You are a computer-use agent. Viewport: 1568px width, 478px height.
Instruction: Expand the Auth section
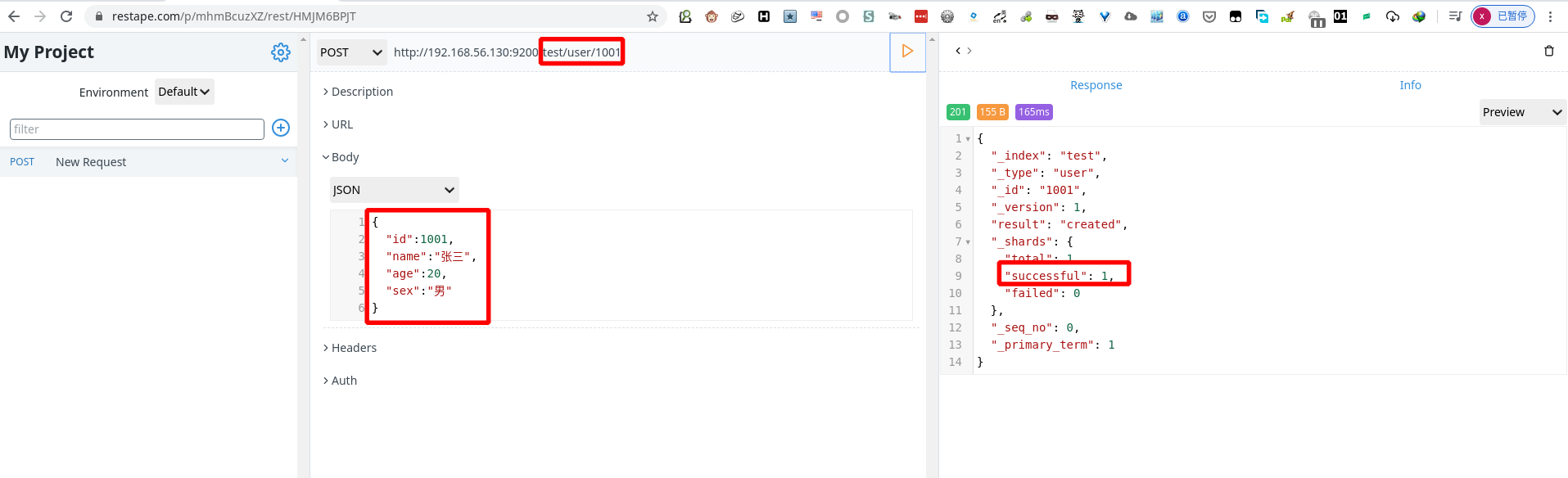(340, 381)
